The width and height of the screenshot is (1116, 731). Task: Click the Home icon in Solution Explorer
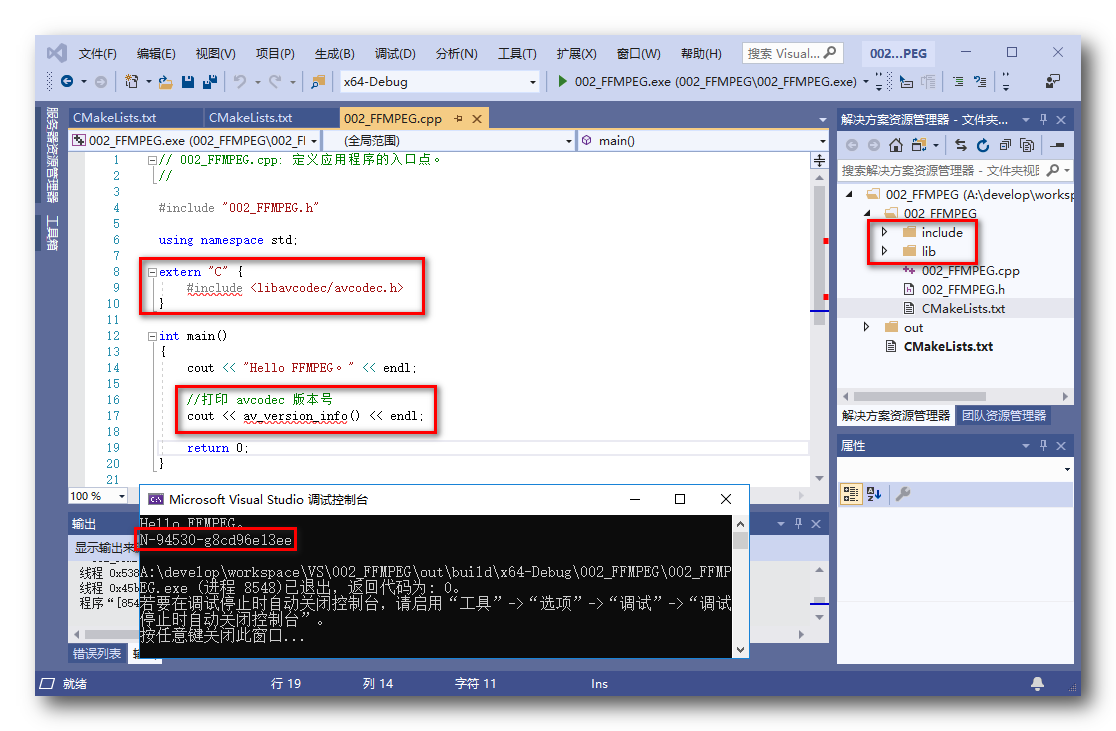[x=896, y=145]
